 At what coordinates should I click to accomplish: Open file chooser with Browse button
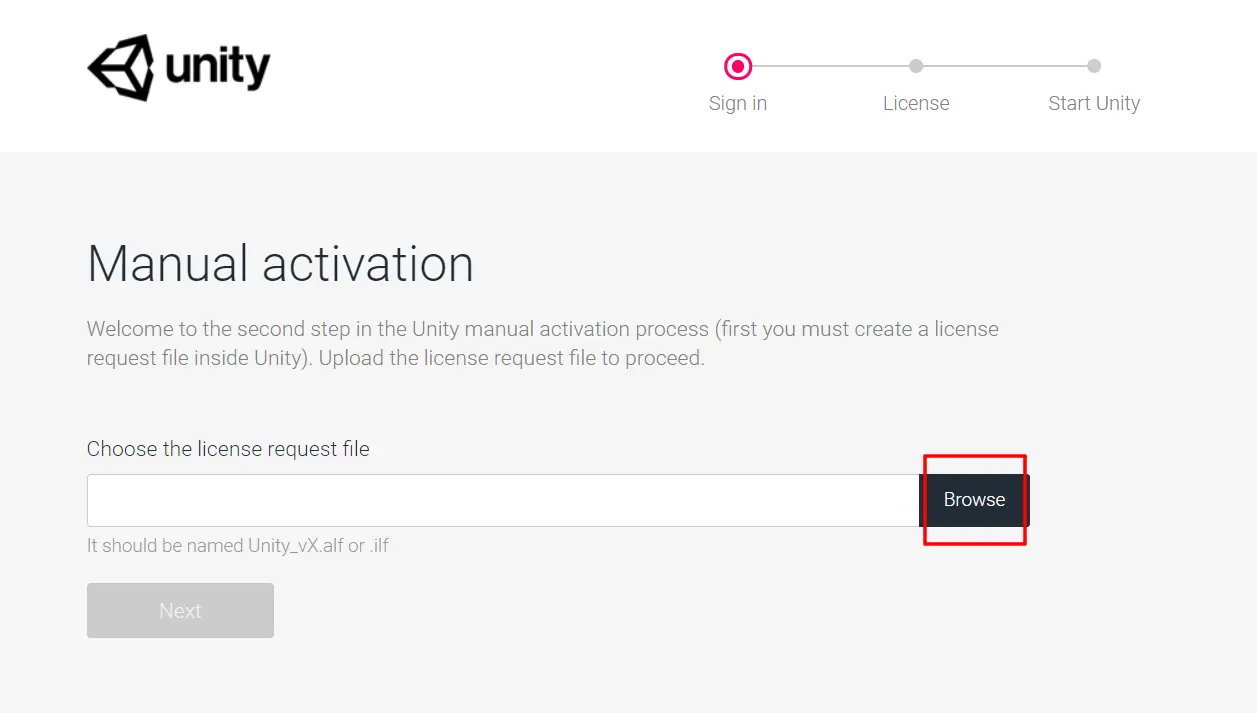[x=974, y=500]
